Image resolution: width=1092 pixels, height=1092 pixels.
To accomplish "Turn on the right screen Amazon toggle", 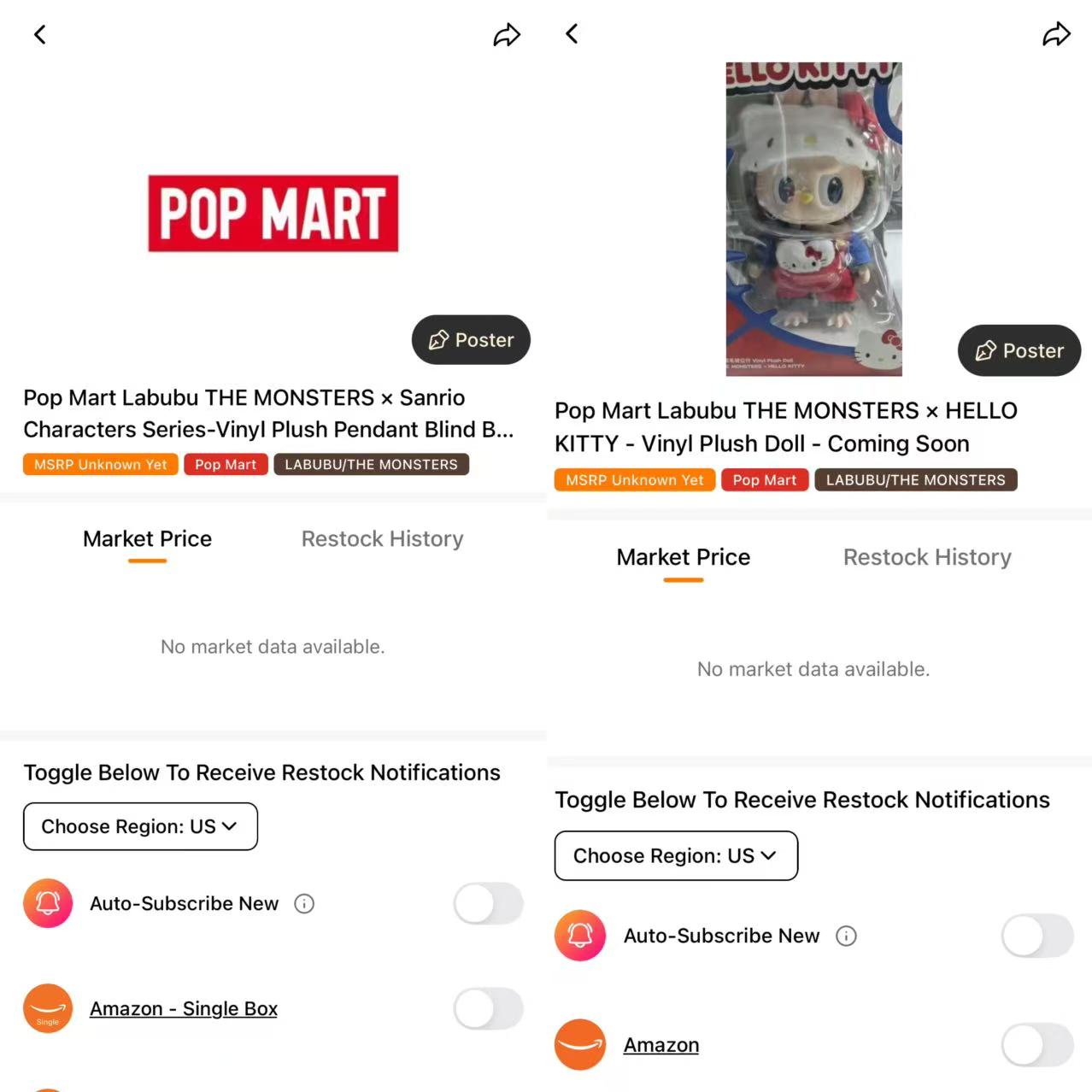I will point(1037,1044).
